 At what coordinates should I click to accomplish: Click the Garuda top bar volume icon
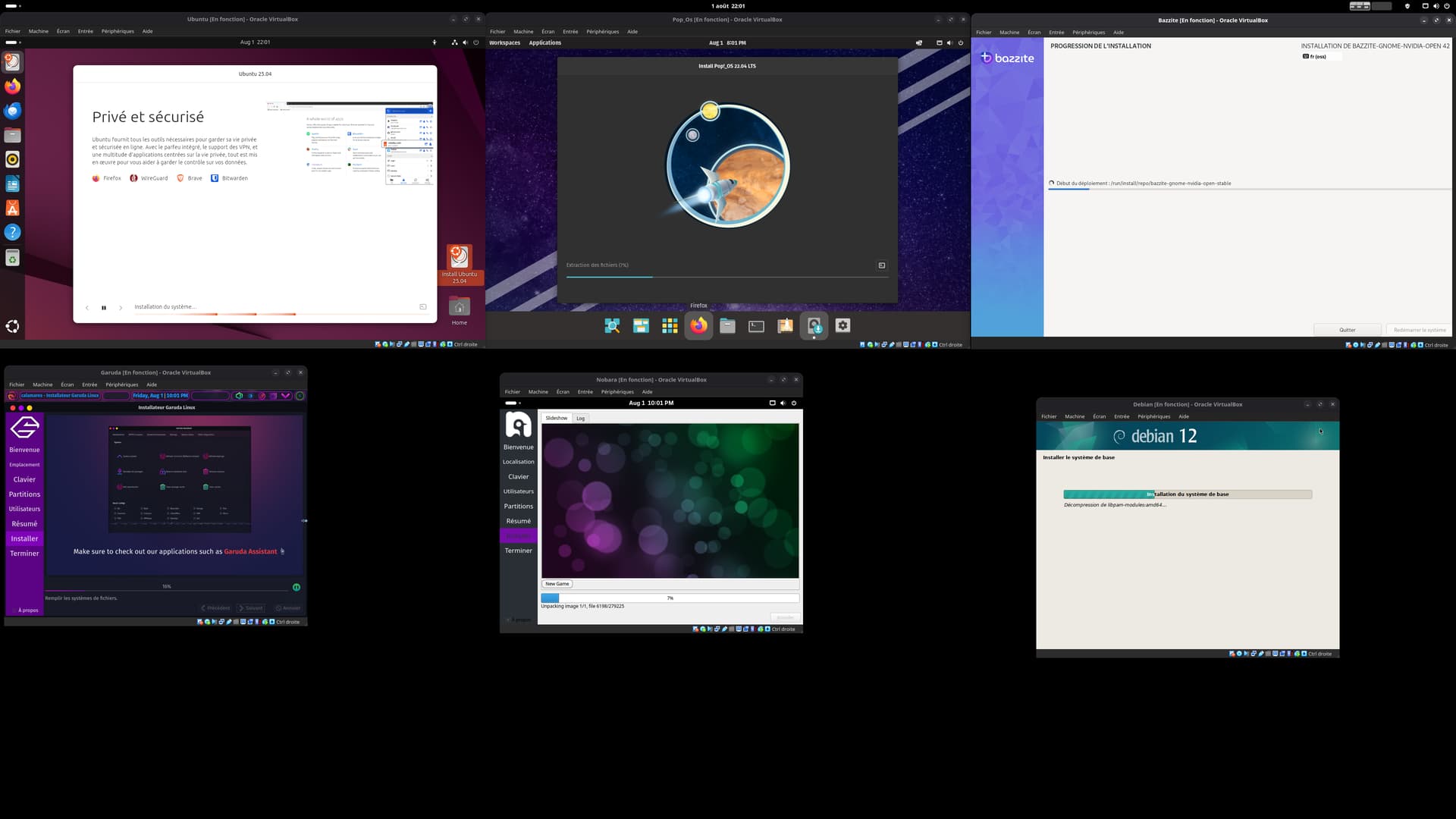239,396
